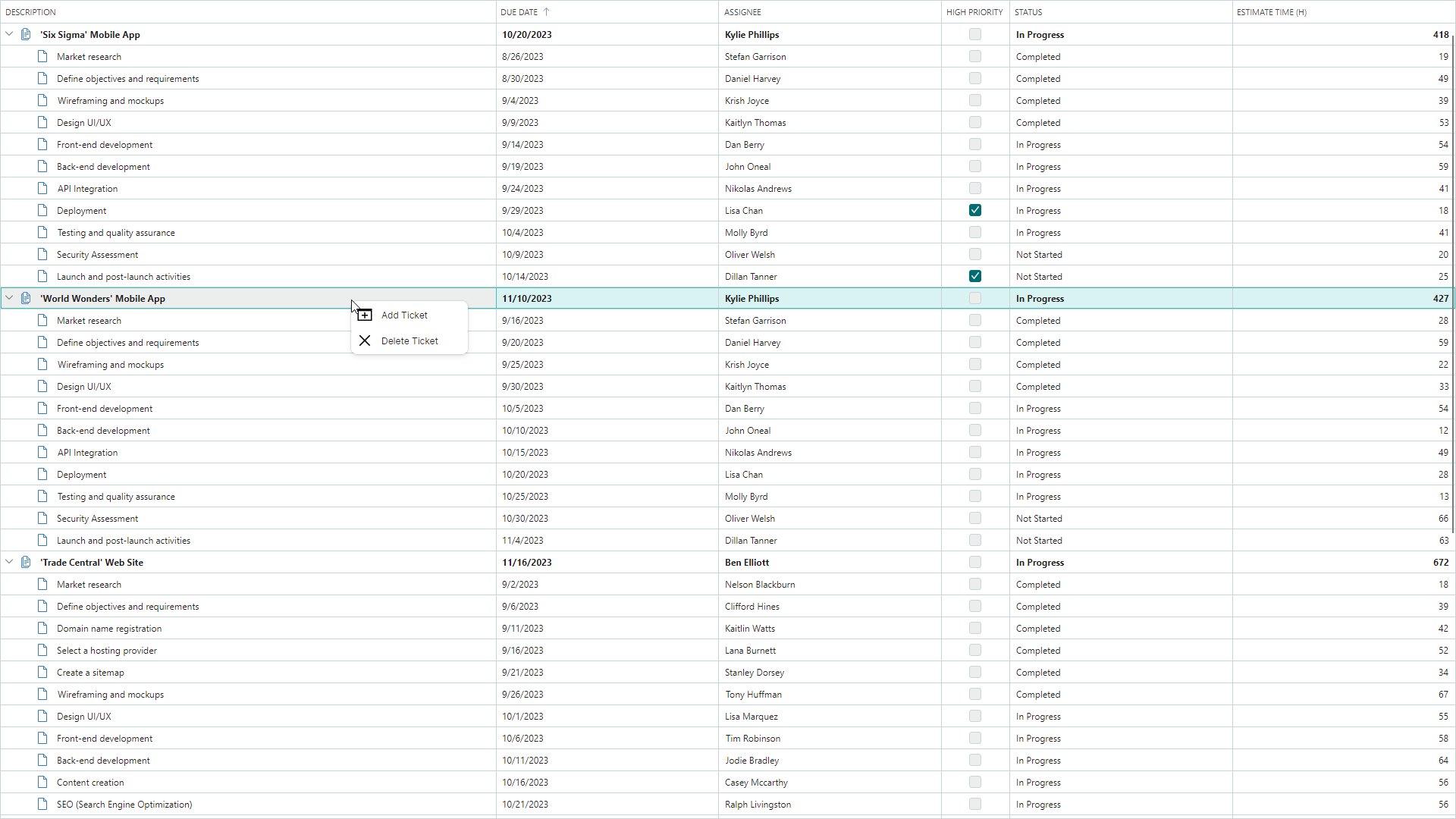
Task: Click the Delete Ticket X icon
Action: (365, 341)
